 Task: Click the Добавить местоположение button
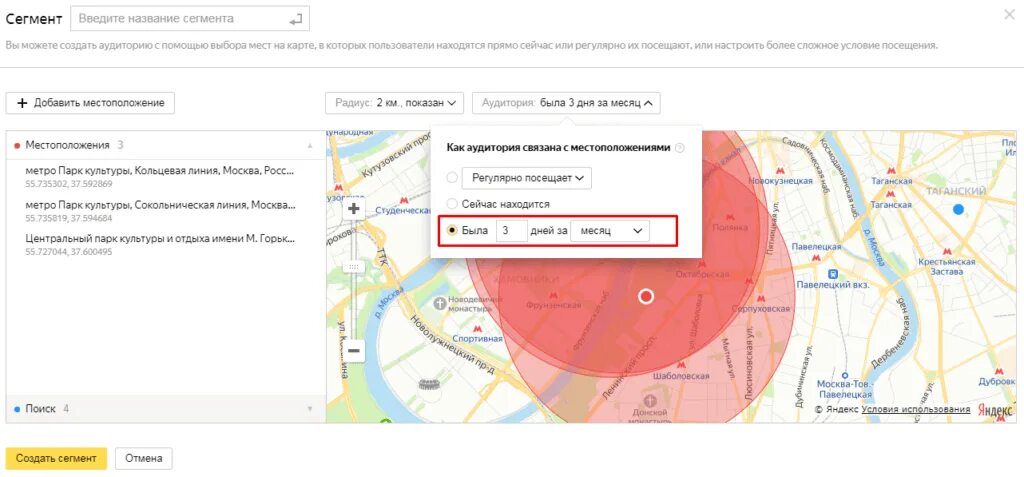point(90,103)
